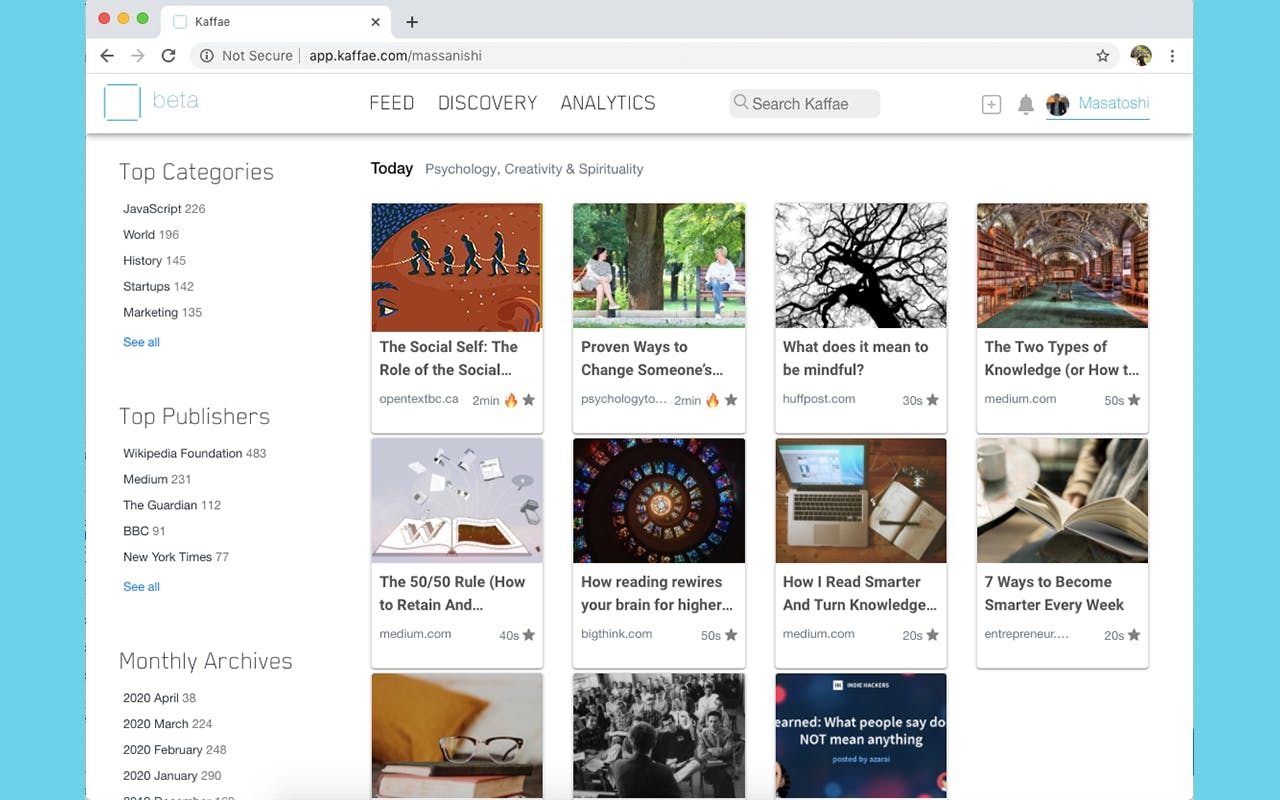Switch to DISCOVERY tab

click(x=488, y=103)
